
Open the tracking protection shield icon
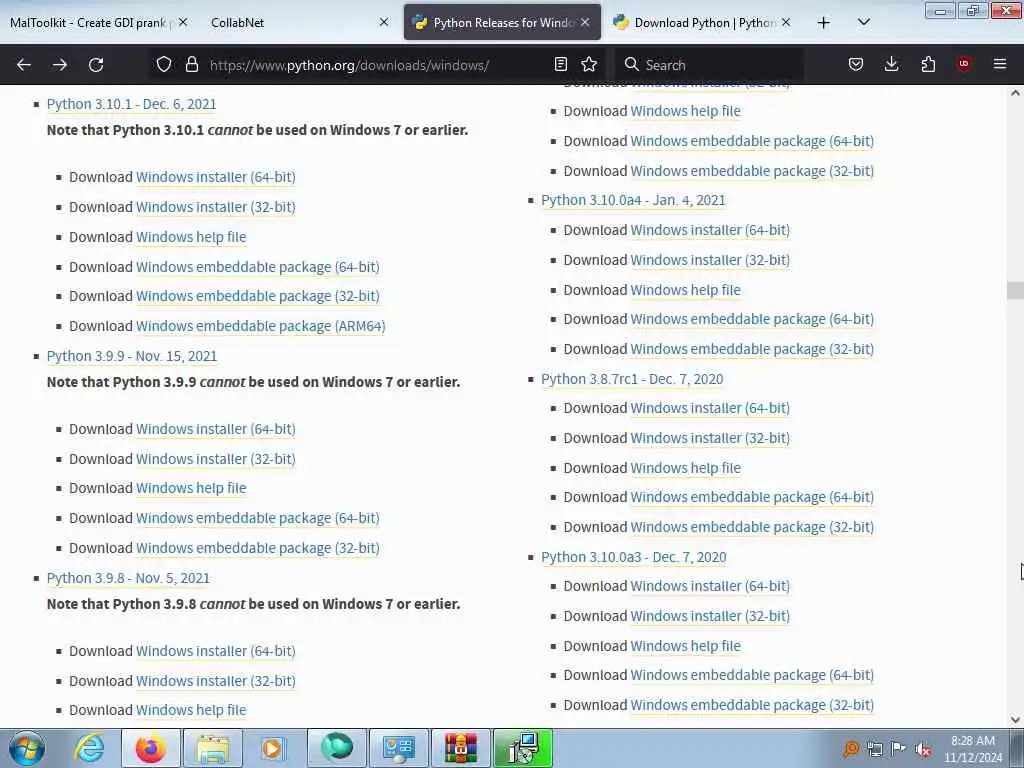pos(164,64)
